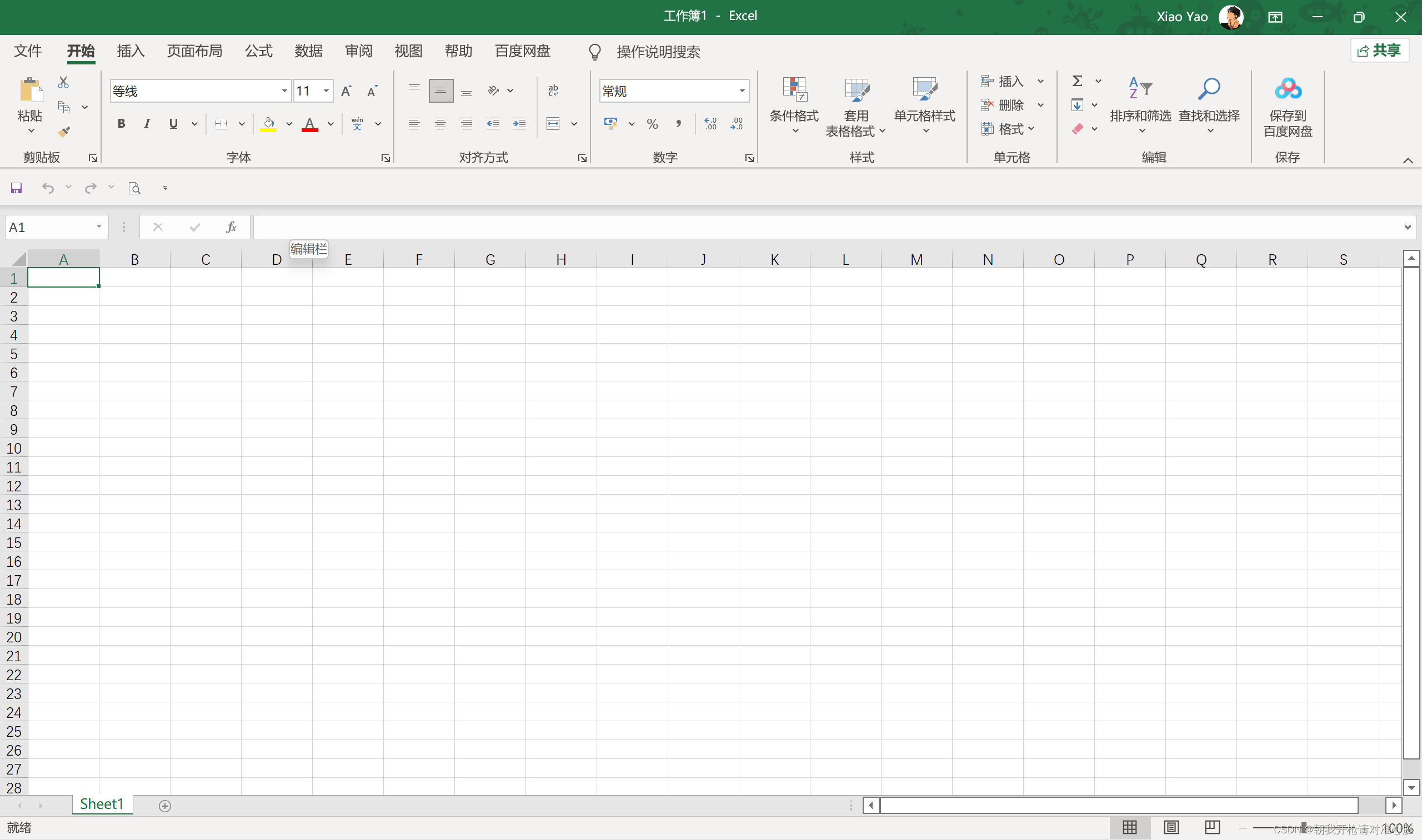The image size is (1422, 840).
Task: Increase font size with the large A
Action: click(347, 90)
